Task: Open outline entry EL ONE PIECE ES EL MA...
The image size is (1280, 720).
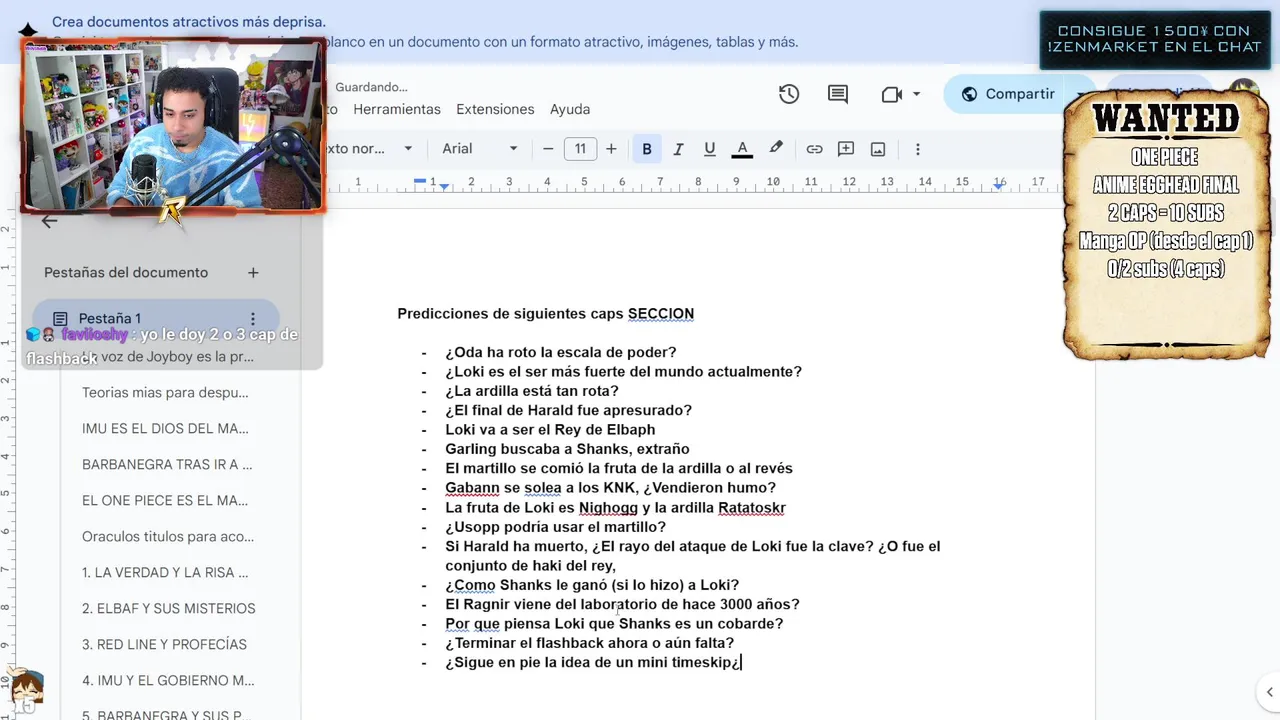Action: click(x=165, y=501)
